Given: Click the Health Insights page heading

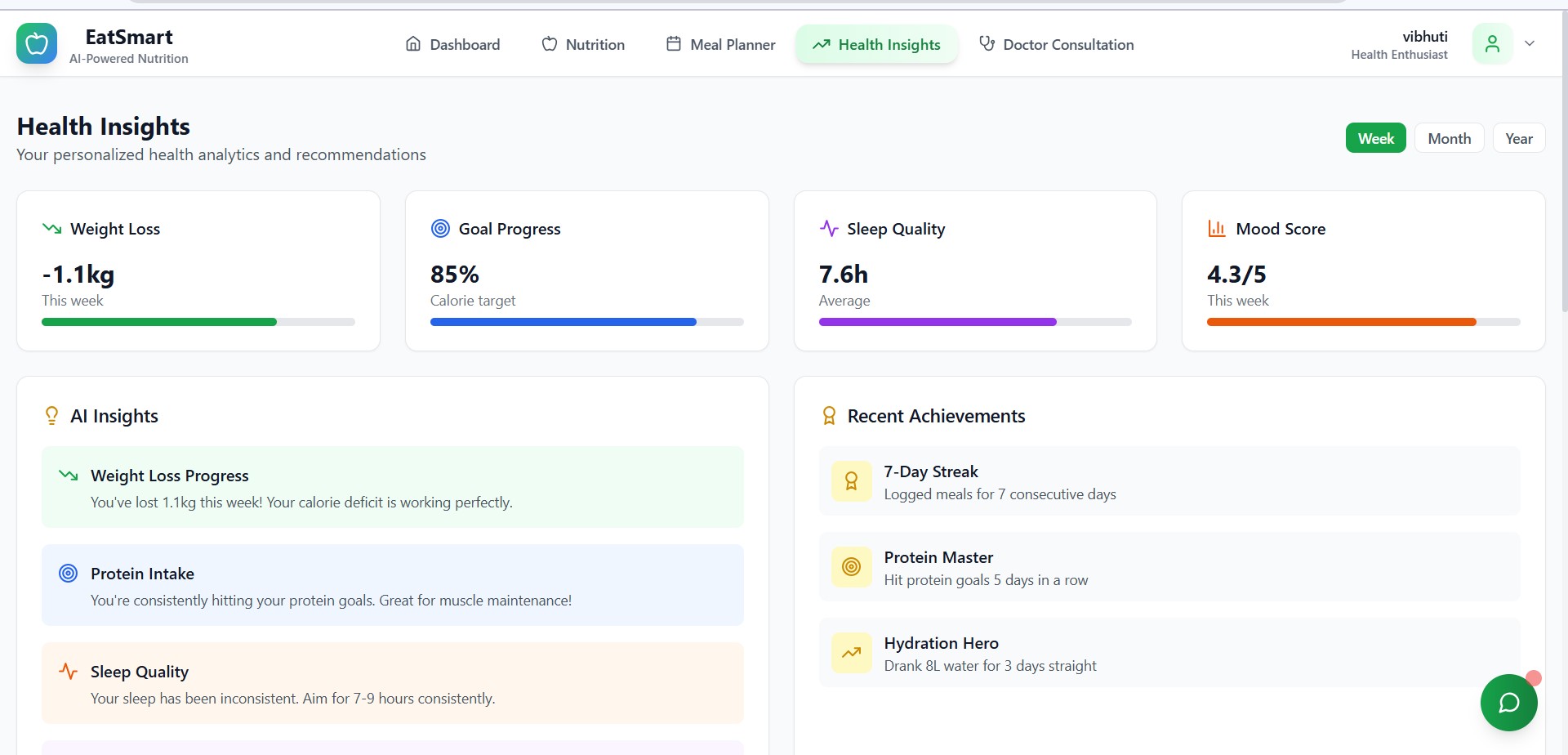Looking at the screenshot, I should coord(104,127).
